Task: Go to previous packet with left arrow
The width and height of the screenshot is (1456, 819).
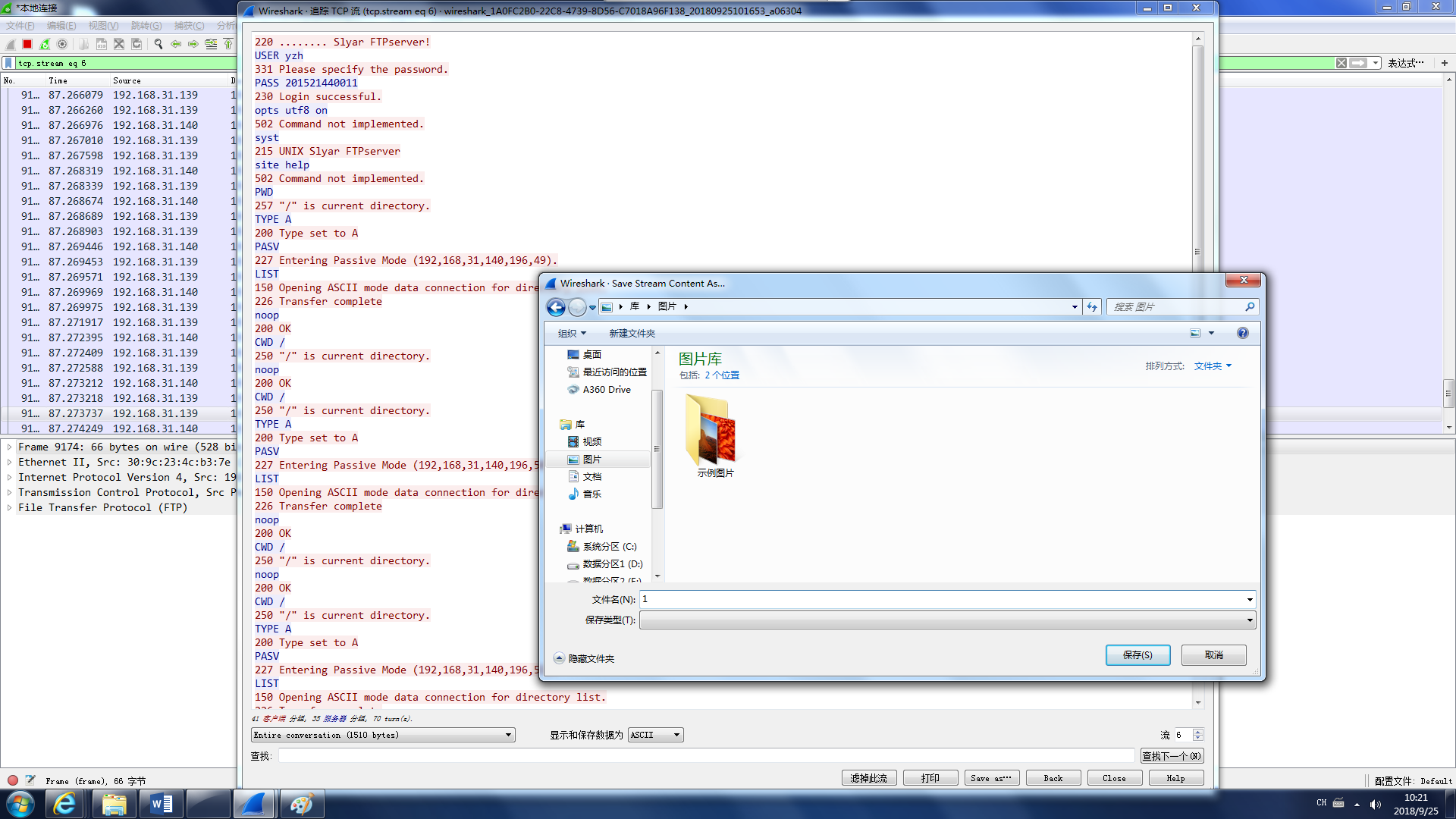Action: coord(175,44)
